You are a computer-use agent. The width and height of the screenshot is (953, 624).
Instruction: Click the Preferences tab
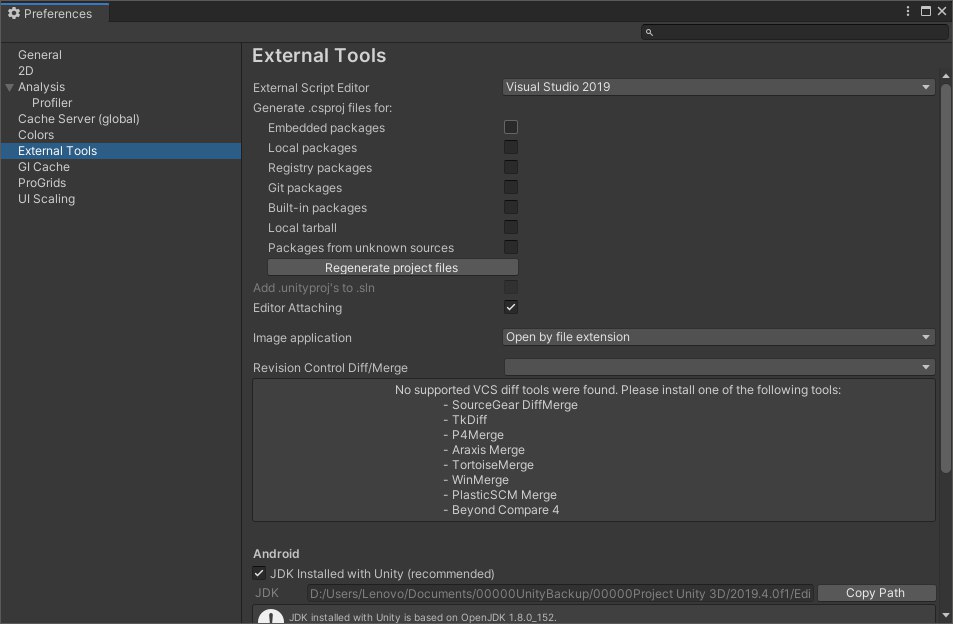[55, 13]
